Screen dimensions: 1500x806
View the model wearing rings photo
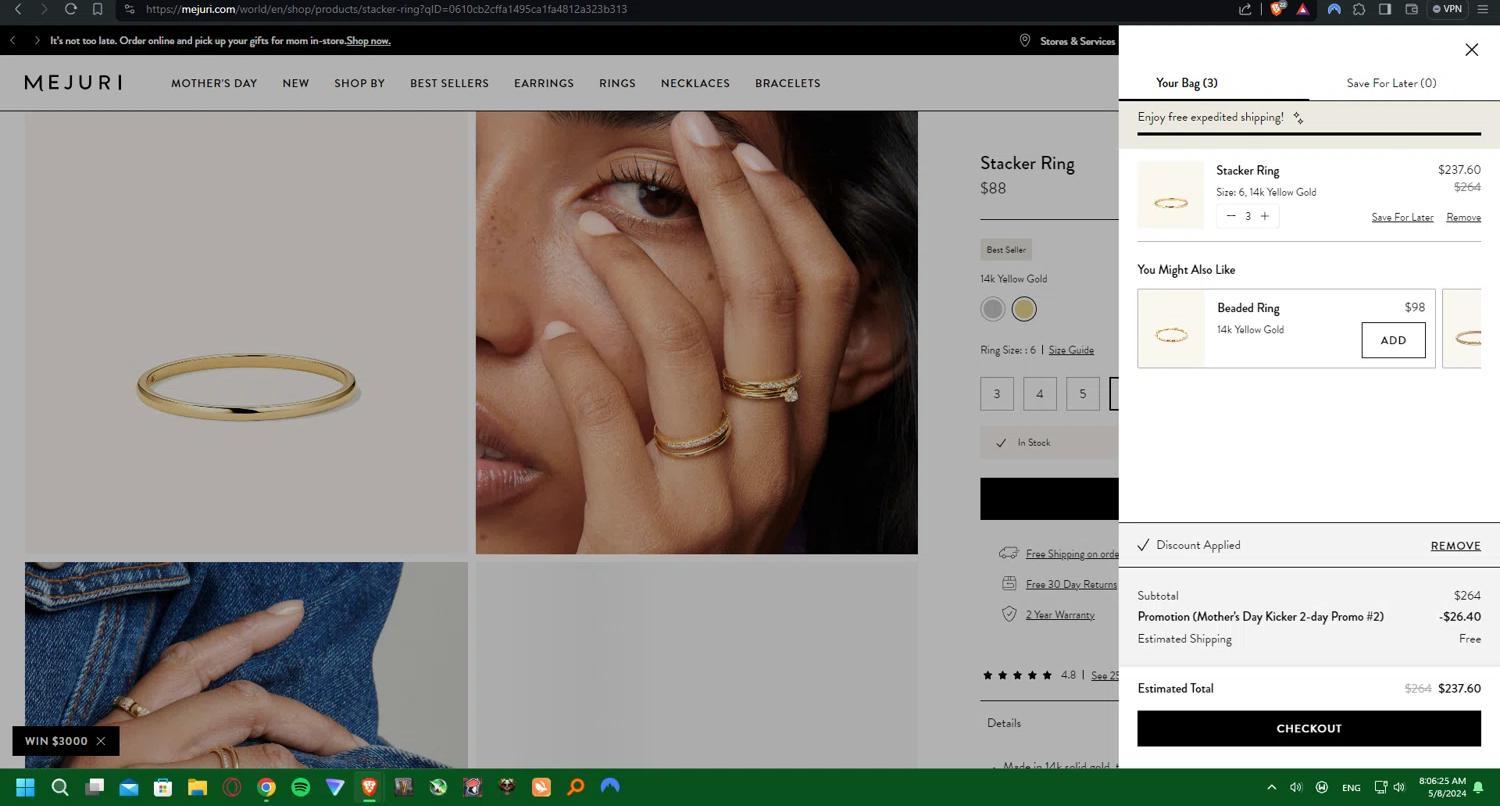697,332
